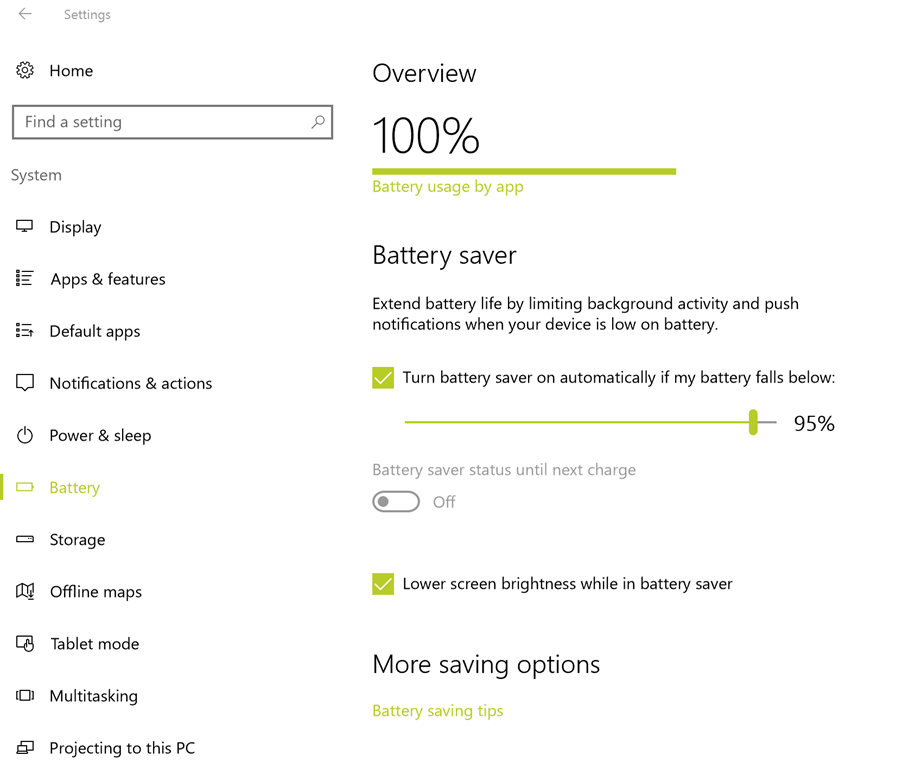Click the Notifications & actions icon
909x768 pixels.
[25, 383]
